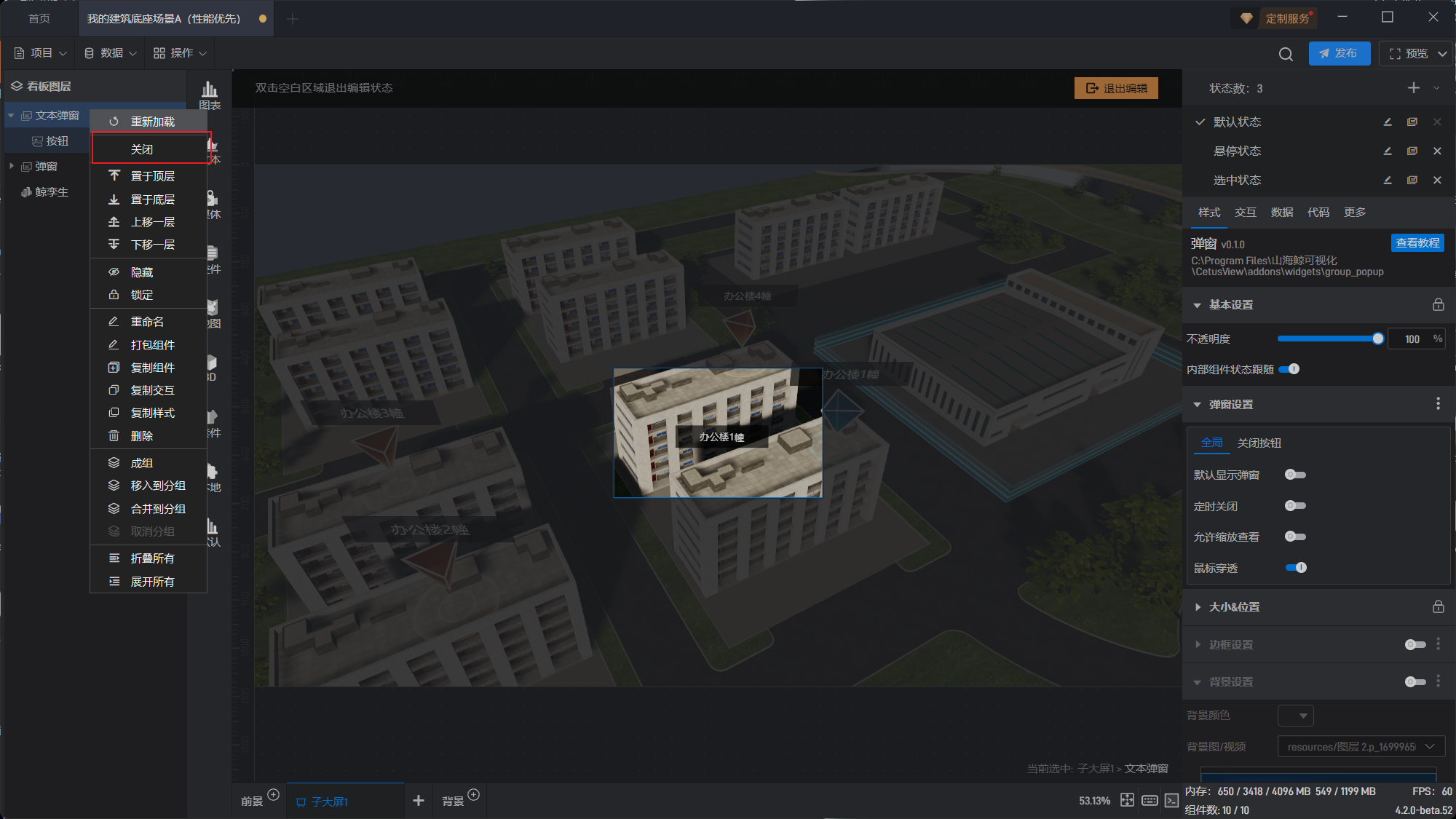The image size is (1456, 819).
Task: Select 关闭 in the context menu
Action: pyautogui.click(x=142, y=149)
